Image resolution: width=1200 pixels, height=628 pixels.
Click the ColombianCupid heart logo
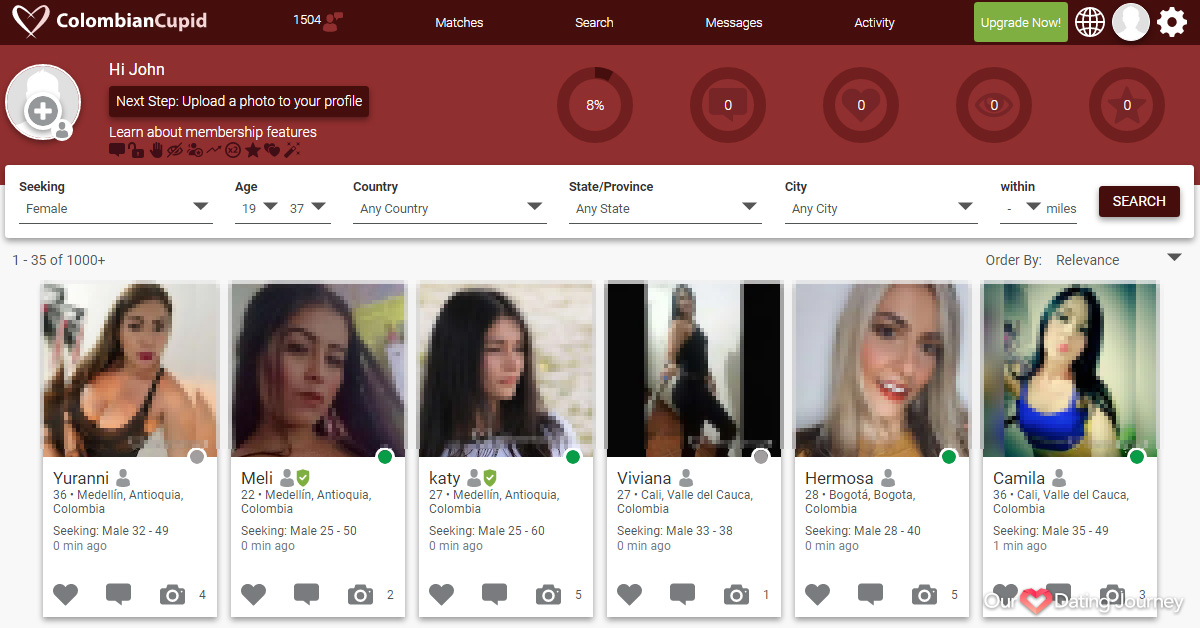pos(29,21)
